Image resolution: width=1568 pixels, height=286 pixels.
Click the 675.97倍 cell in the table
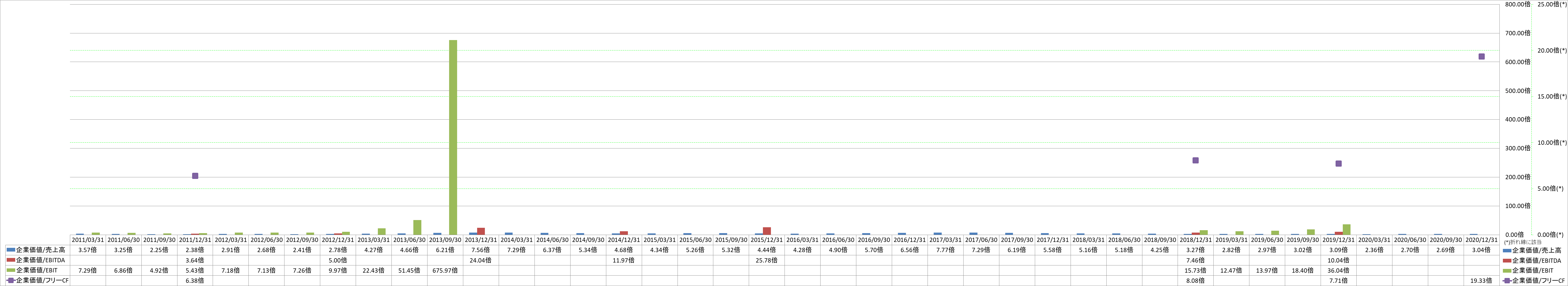tap(445, 270)
